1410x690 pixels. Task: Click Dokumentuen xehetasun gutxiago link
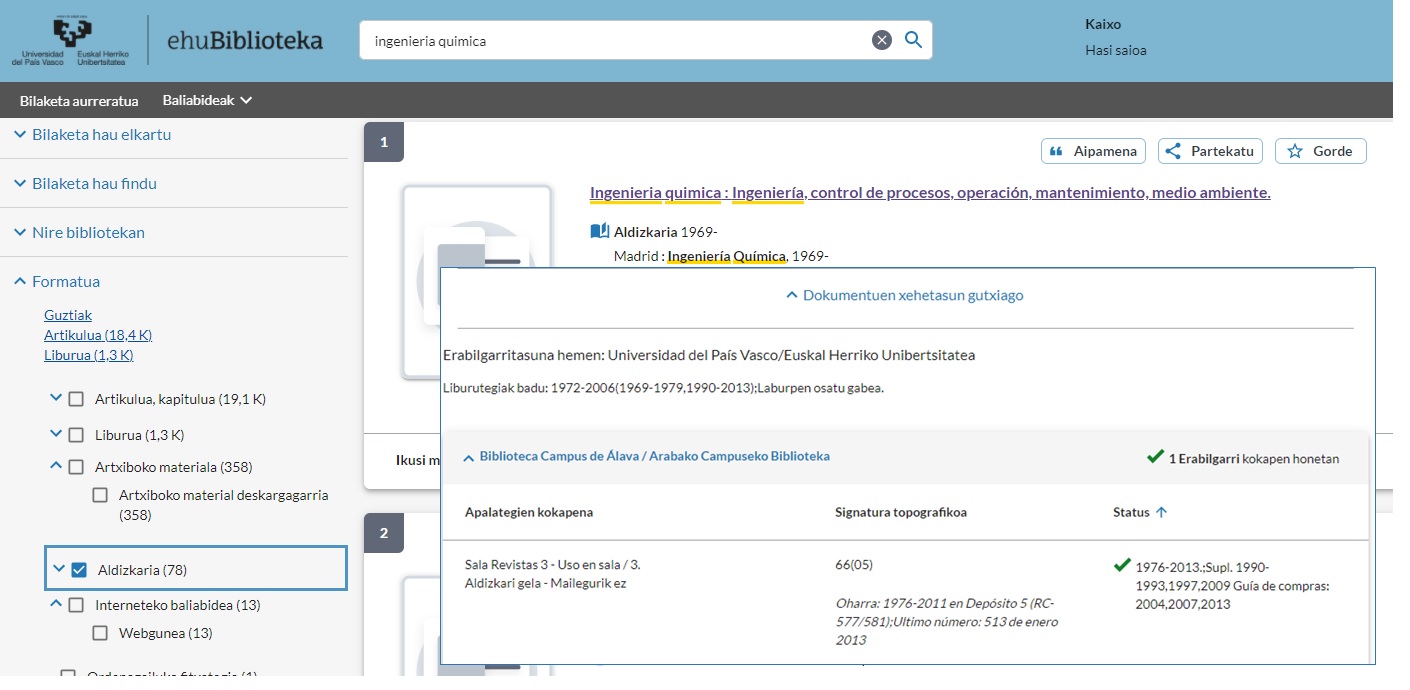(x=904, y=295)
